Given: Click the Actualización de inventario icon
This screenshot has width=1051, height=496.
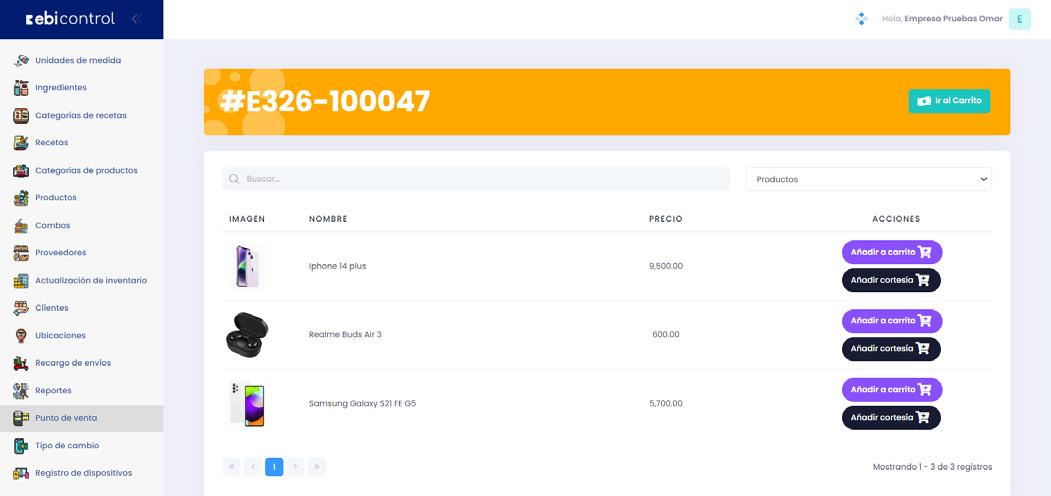Looking at the screenshot, I should 21,280.
